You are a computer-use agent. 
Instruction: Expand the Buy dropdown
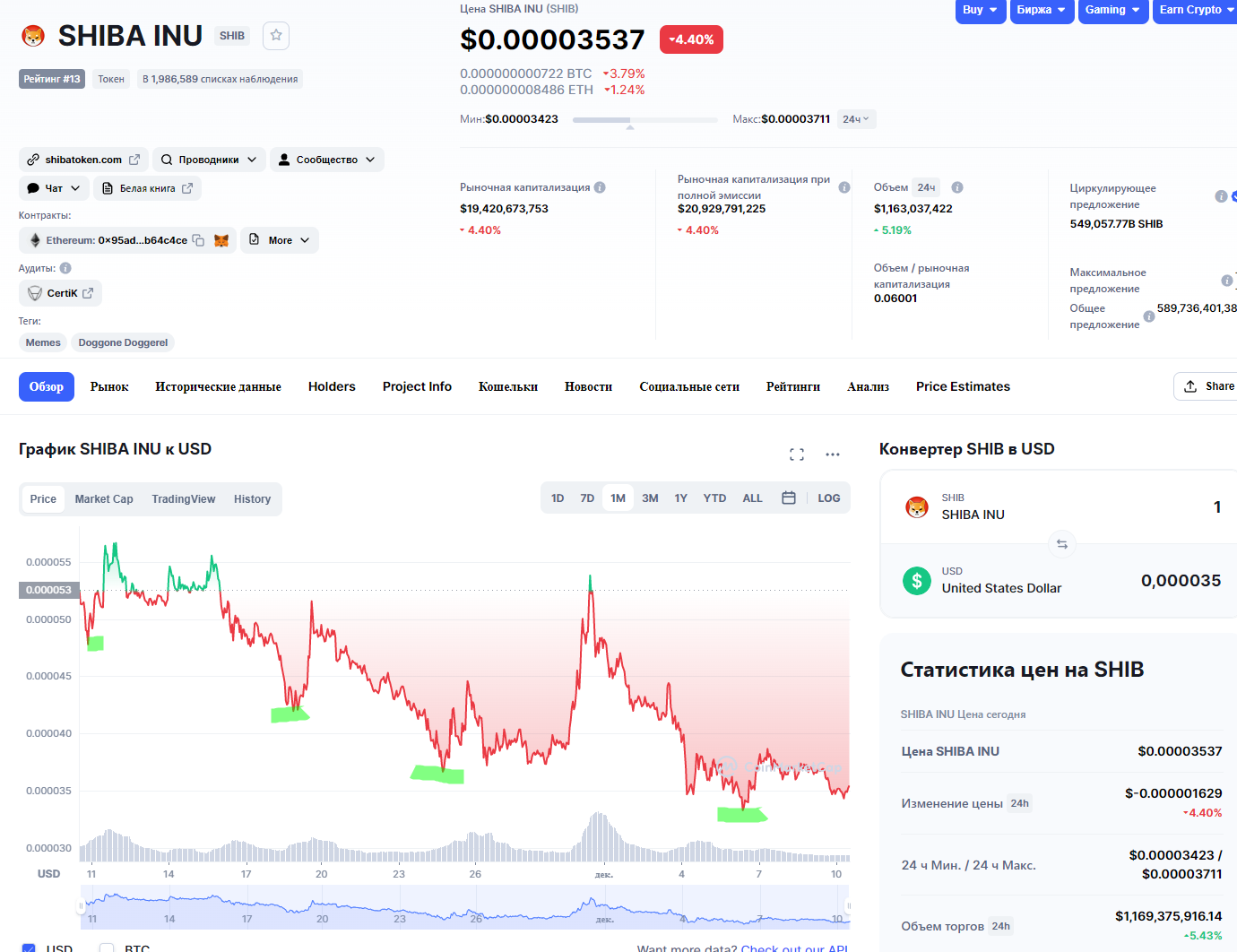tap(981, 10)
